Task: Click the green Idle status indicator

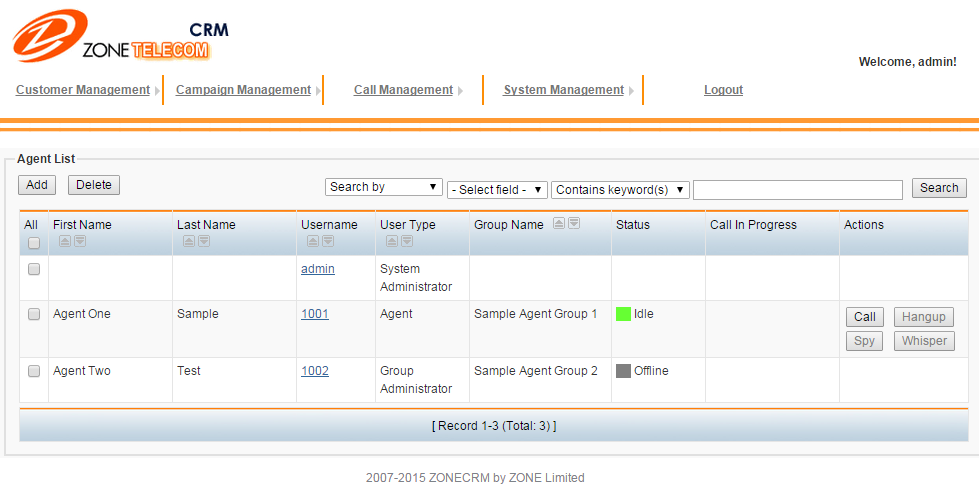Action: click(x=624, y=314)
